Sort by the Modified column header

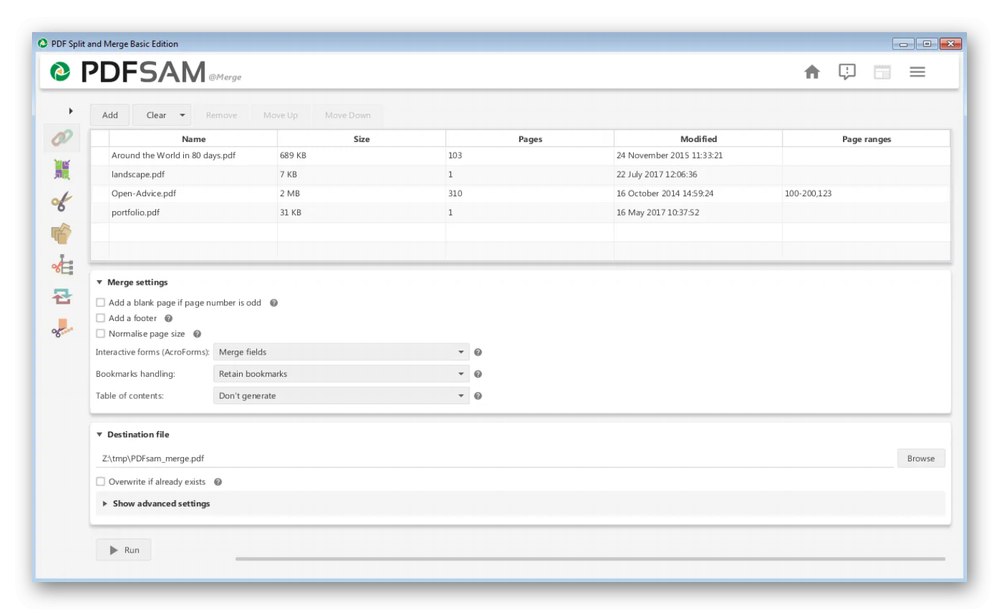698,139
